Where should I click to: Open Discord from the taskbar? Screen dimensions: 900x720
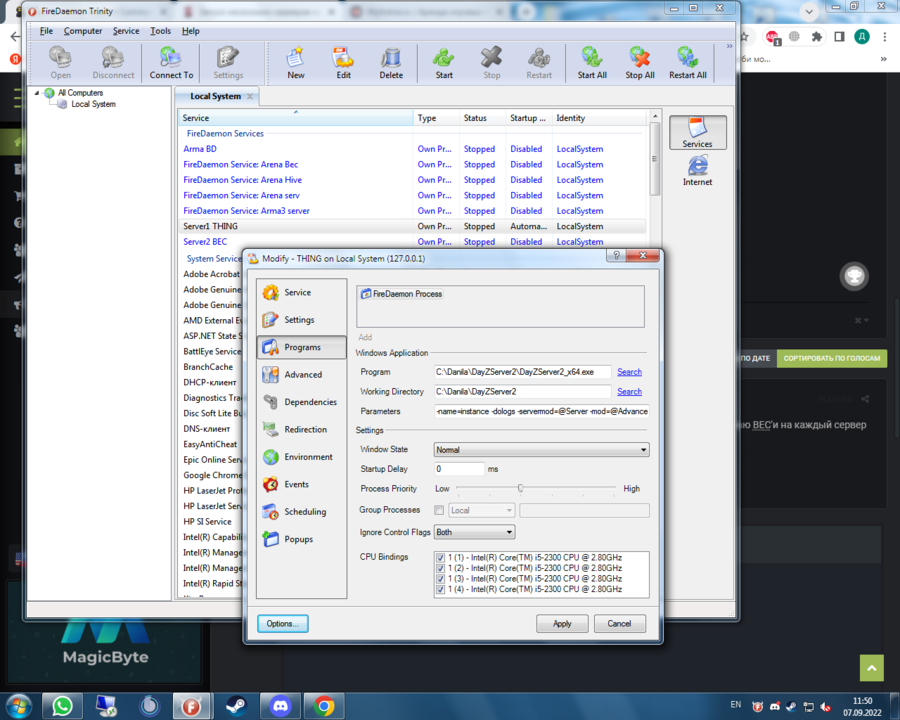click(280, 706)
